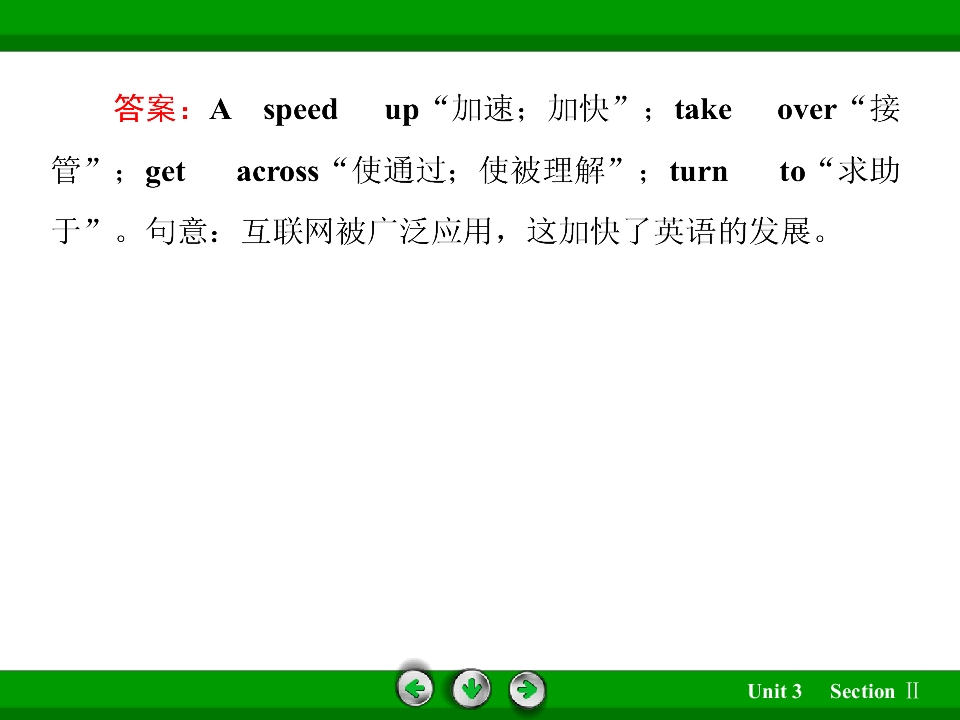Click the bold word take
Viewport: 960px width, 720px height.
coord(703,110)
